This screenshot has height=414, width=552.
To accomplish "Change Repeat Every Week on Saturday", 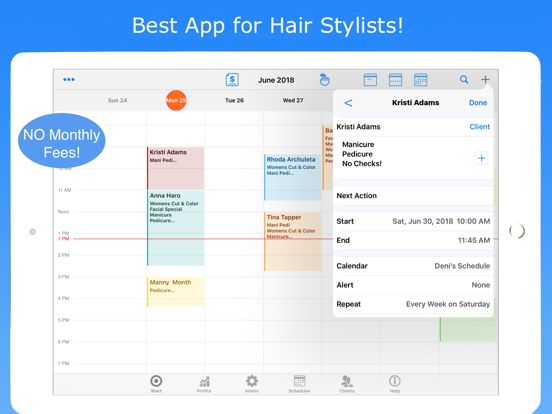I will (413, 304).
